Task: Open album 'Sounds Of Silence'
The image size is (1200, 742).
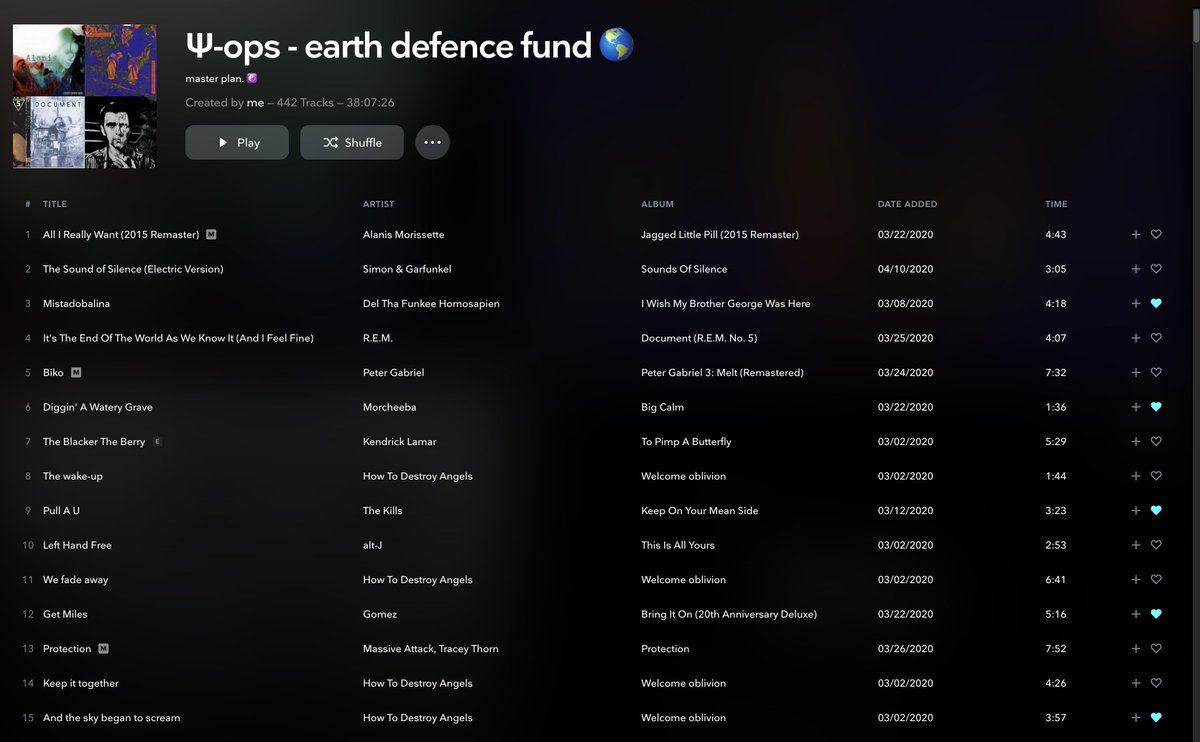Action: tap(684, 269)
